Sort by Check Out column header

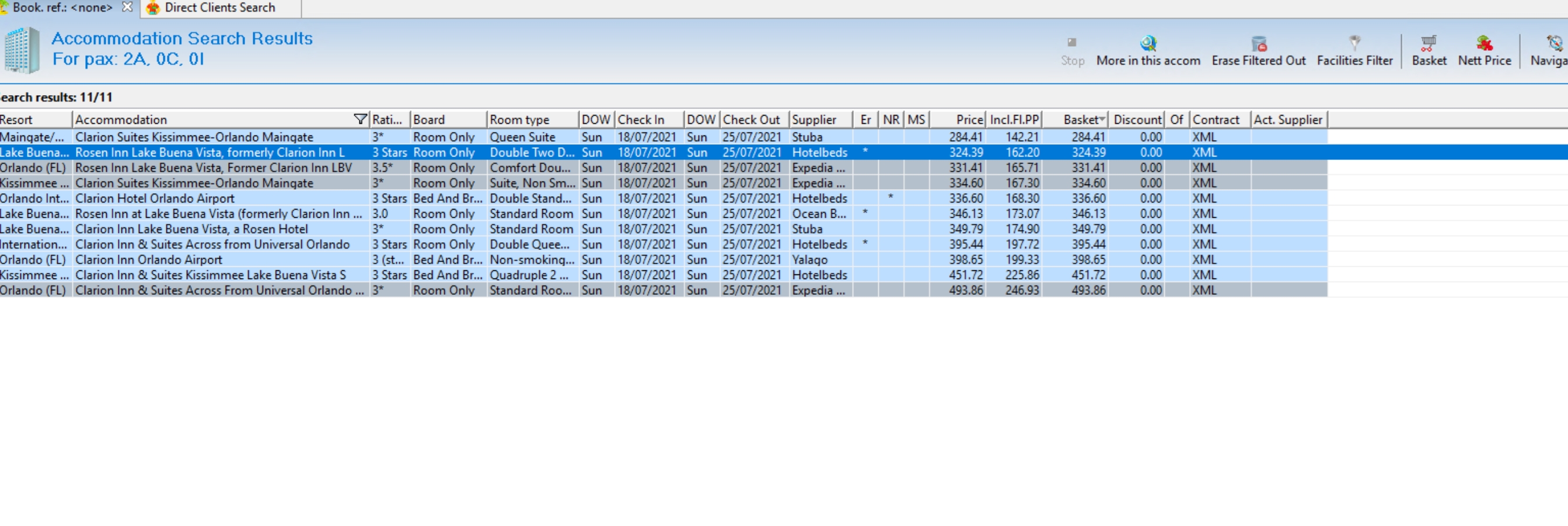click(x=754, y=120)
